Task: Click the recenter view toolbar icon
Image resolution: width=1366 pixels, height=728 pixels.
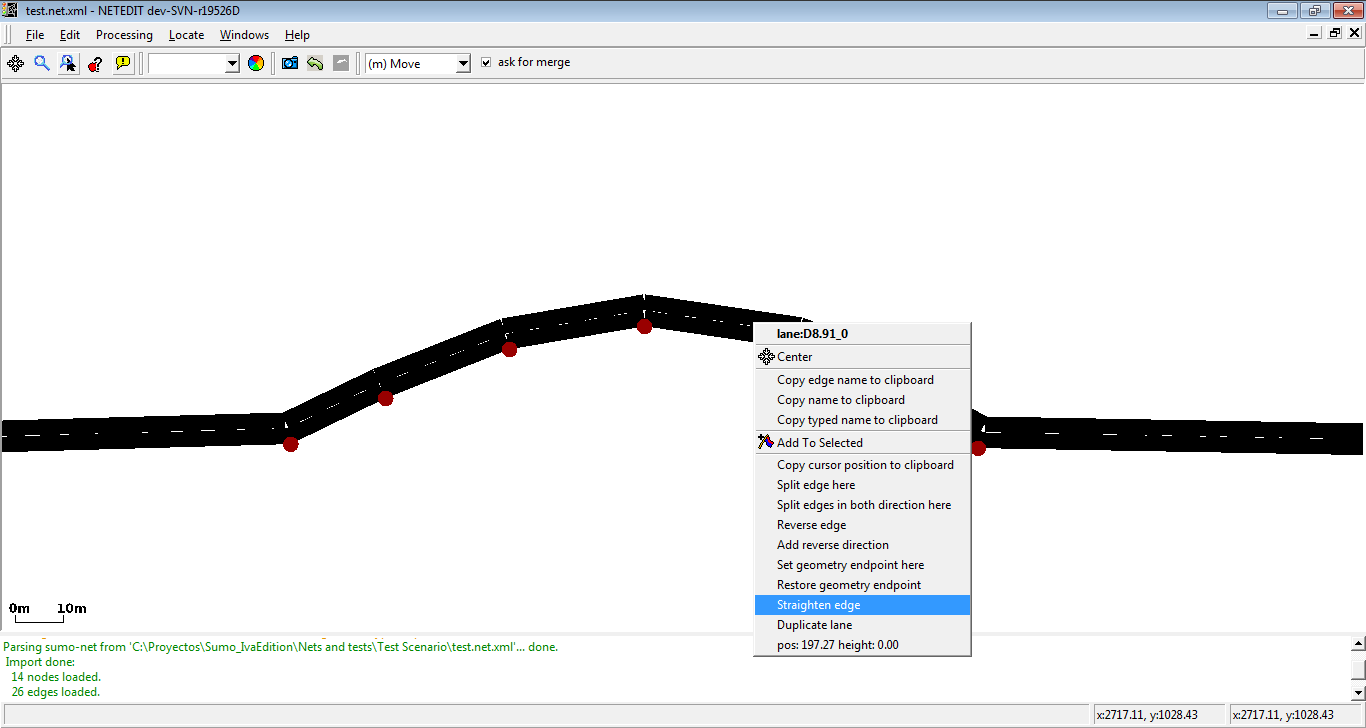Action: [x=15, y=63]
